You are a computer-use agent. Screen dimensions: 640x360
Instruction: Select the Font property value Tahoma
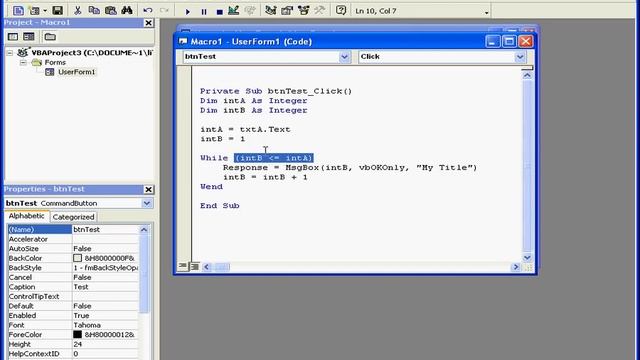coord(87,325)
